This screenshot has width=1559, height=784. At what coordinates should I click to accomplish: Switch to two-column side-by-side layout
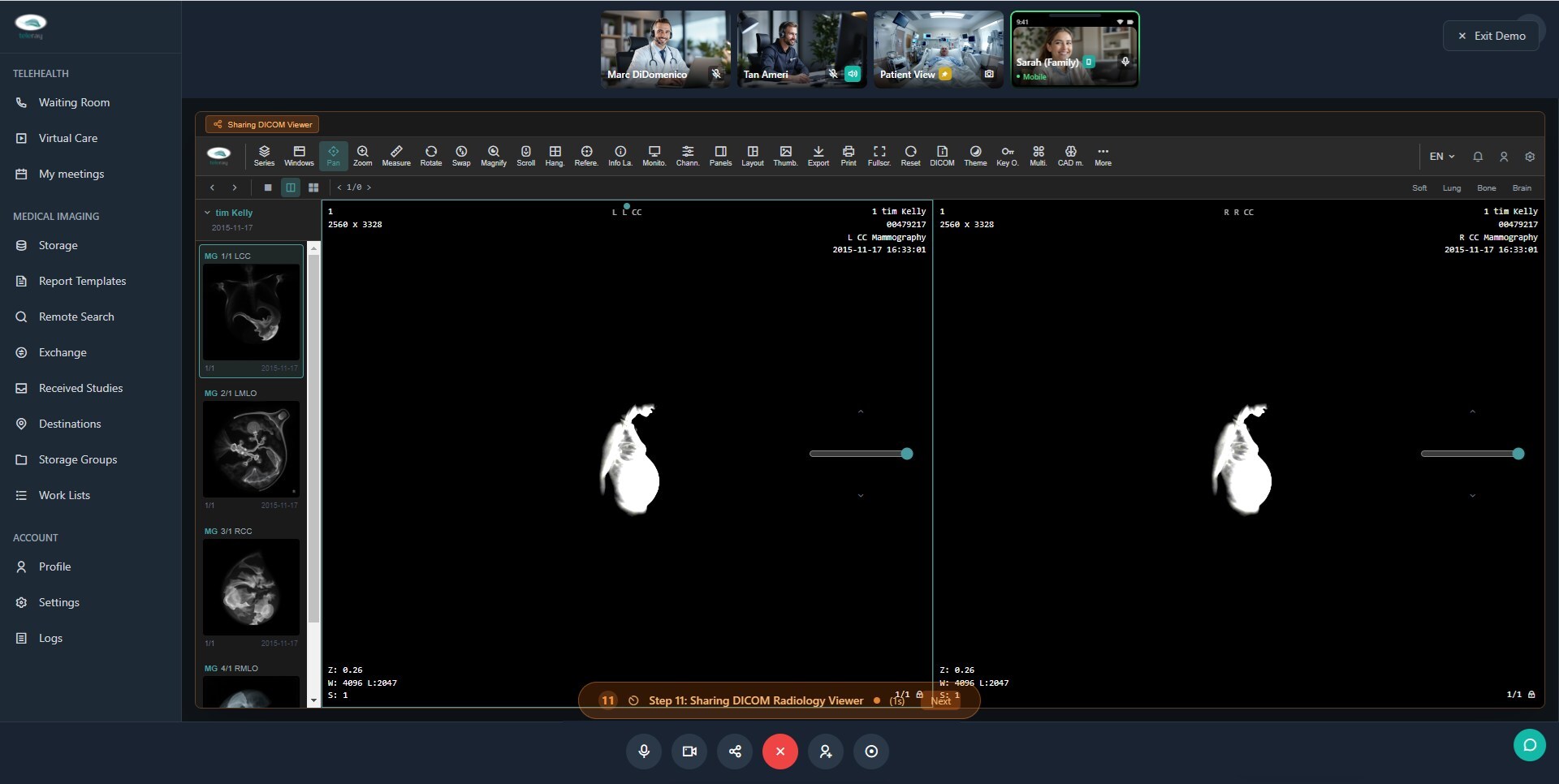[x=291, y=187]
